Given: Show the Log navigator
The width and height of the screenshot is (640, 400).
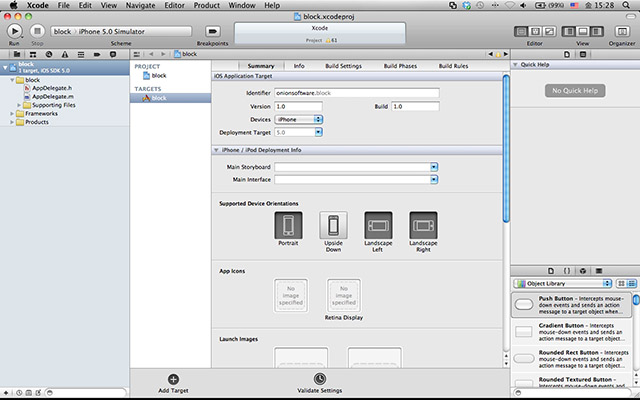Looking at the screenshot, I should tap(113, 54).
